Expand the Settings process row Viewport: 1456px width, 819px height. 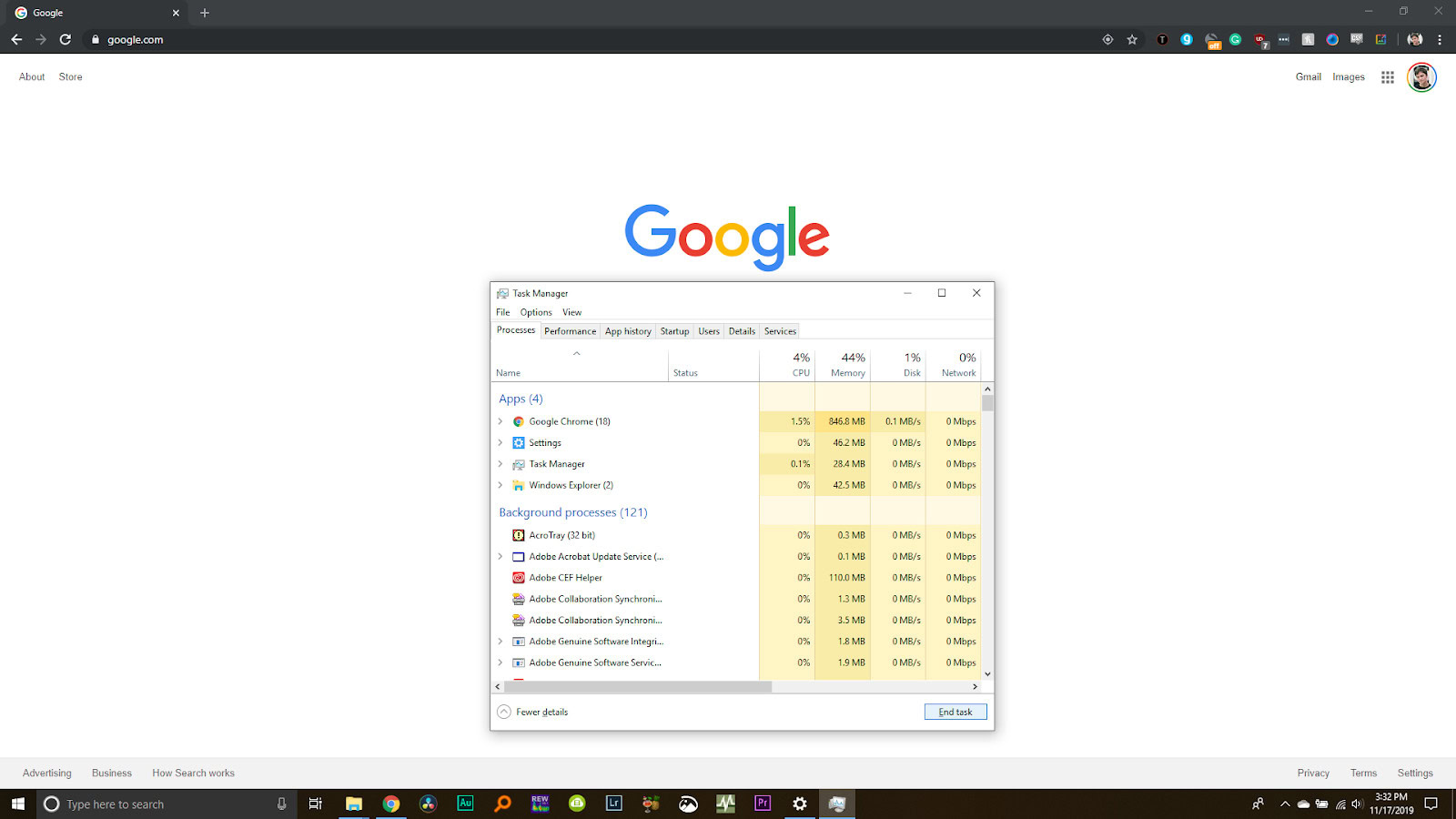click(500, 443)
